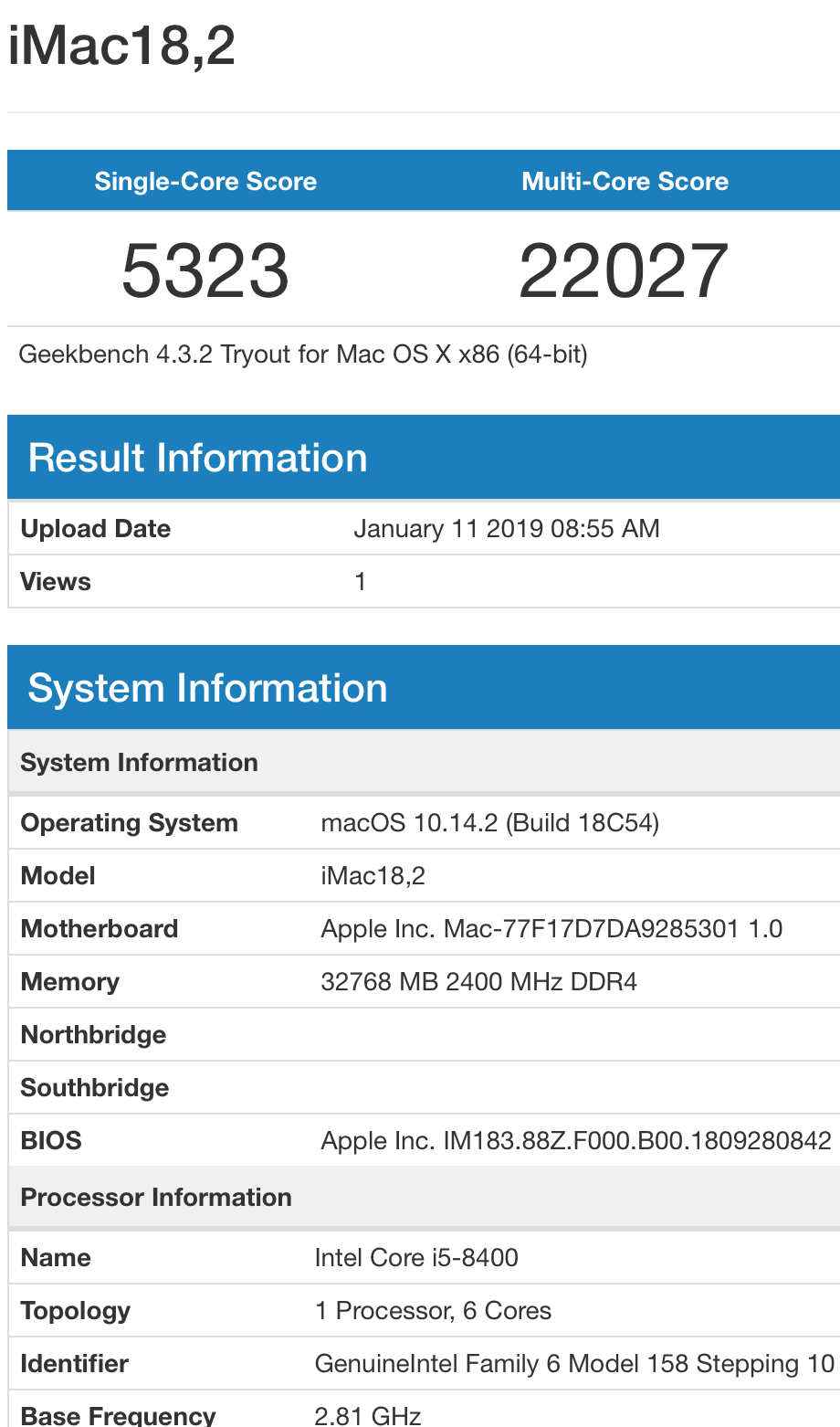Viewport: 840px width, 1427px height.
Task: Select the BIOS version string
Action: [576, 1141]
